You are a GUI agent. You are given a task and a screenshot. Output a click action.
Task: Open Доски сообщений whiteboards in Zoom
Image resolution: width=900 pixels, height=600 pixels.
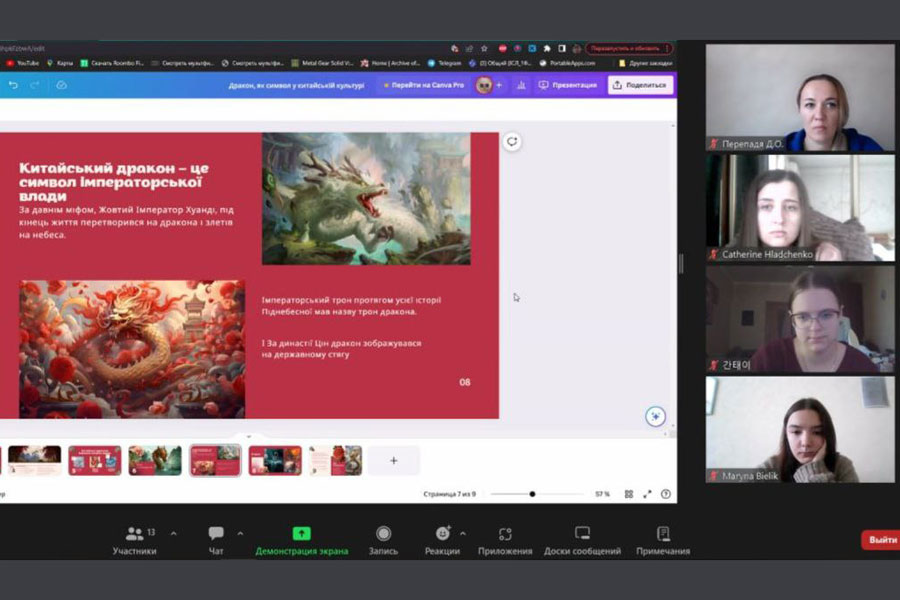(x=582, y=534)
